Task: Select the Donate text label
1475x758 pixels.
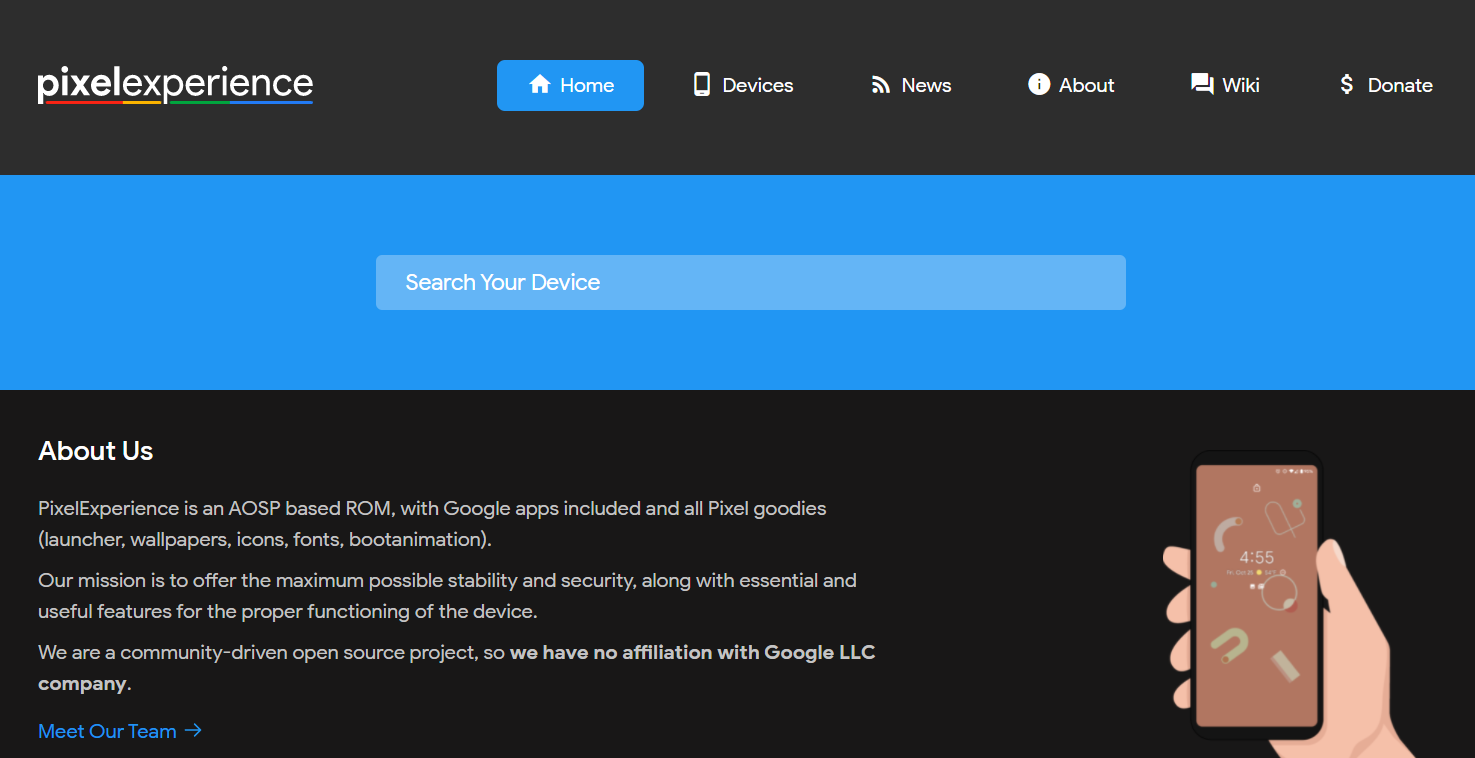Action: coord(1400,85)
